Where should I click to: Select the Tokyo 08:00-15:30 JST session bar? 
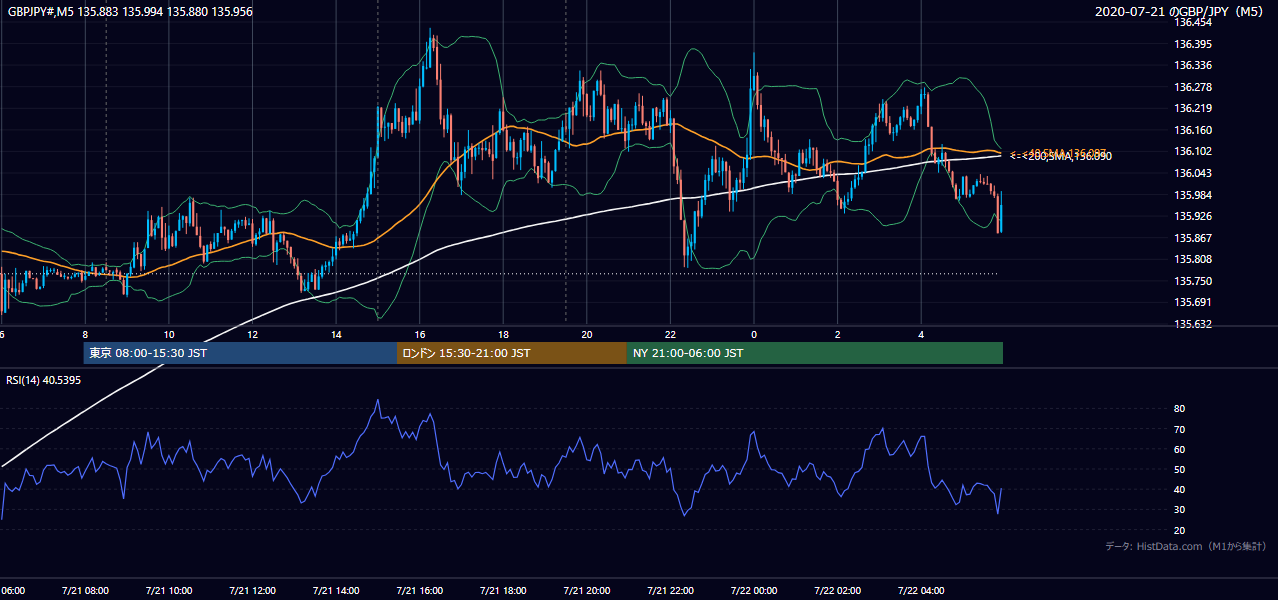coord(240,353)
